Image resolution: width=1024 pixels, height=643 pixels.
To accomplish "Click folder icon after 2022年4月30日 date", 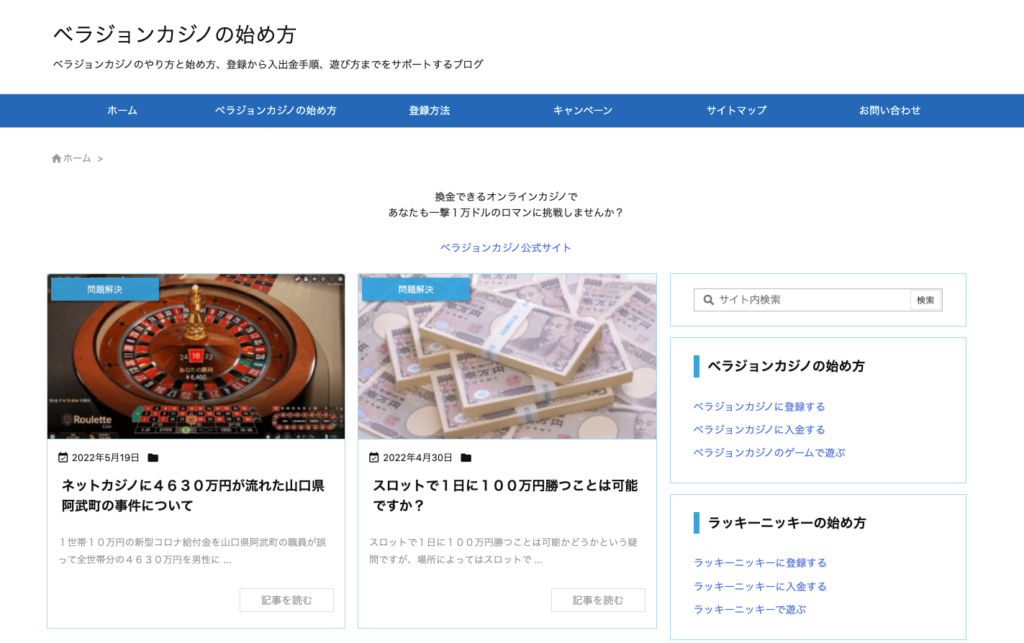I will (466, 458).
